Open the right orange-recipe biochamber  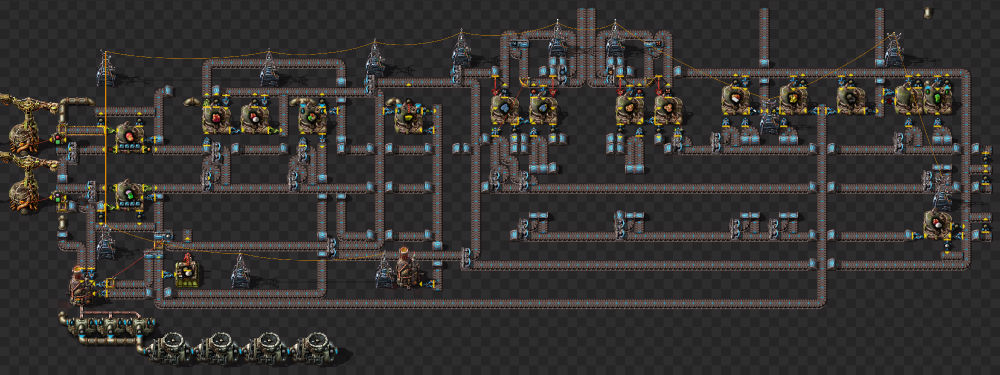(668, 110)
